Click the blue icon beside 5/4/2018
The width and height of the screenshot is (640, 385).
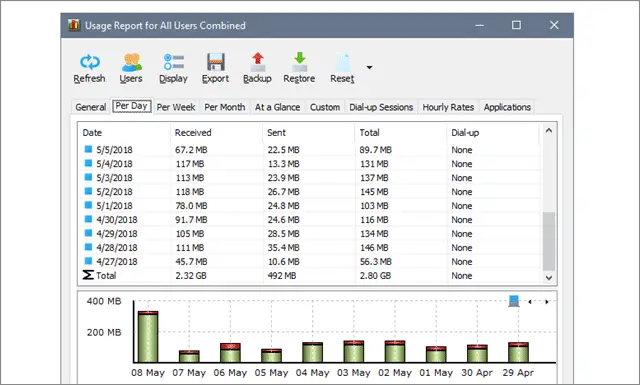pos(88,163)
